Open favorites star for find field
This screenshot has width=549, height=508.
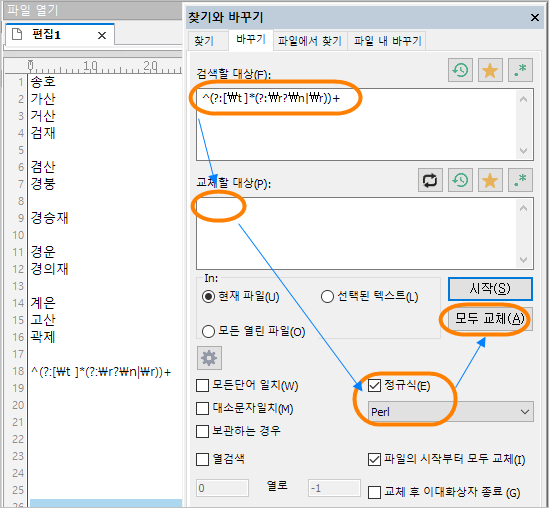coord(490,70)
